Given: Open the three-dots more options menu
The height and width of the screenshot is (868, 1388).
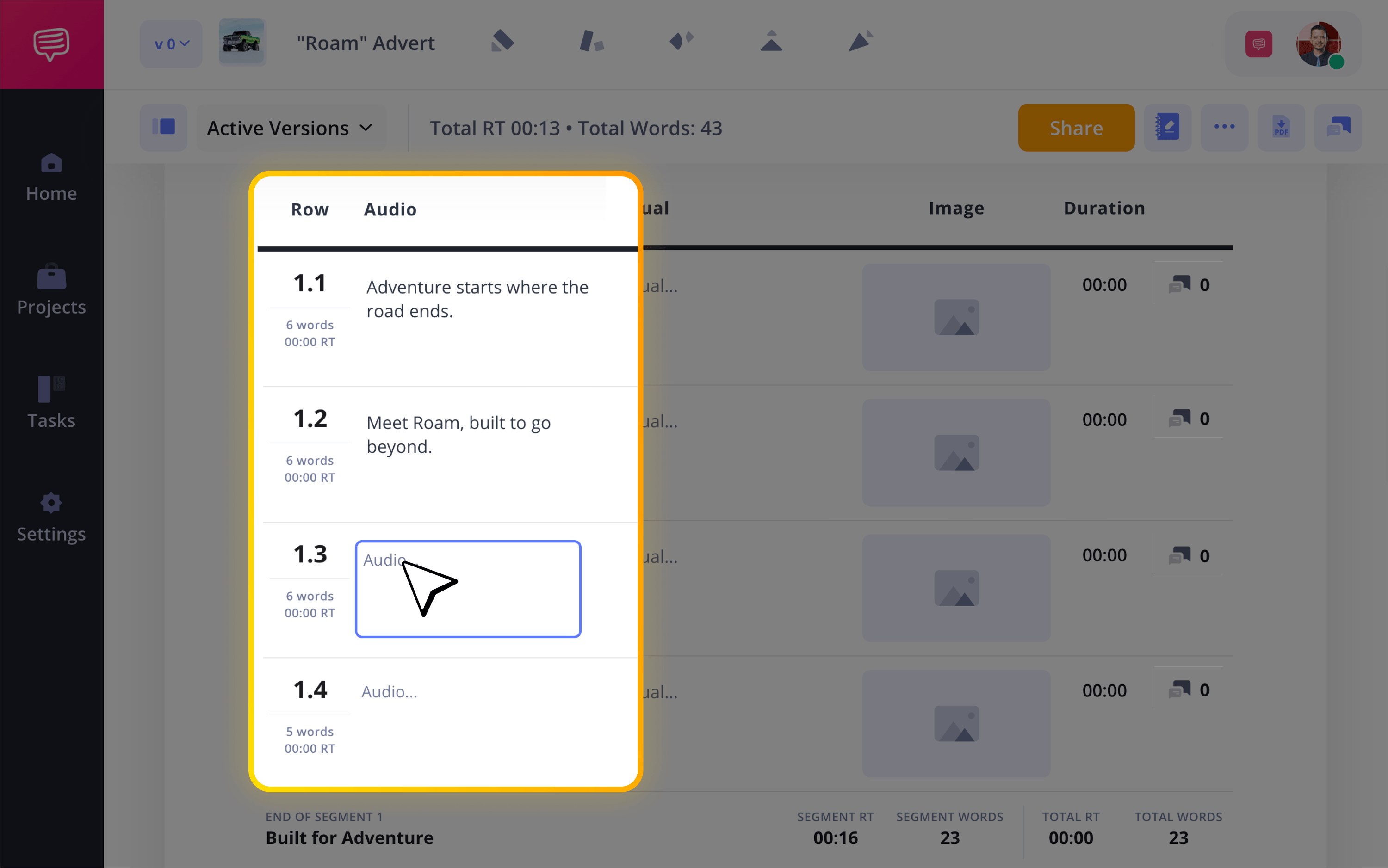Looking at the screenshot, I should [1224, 128].
